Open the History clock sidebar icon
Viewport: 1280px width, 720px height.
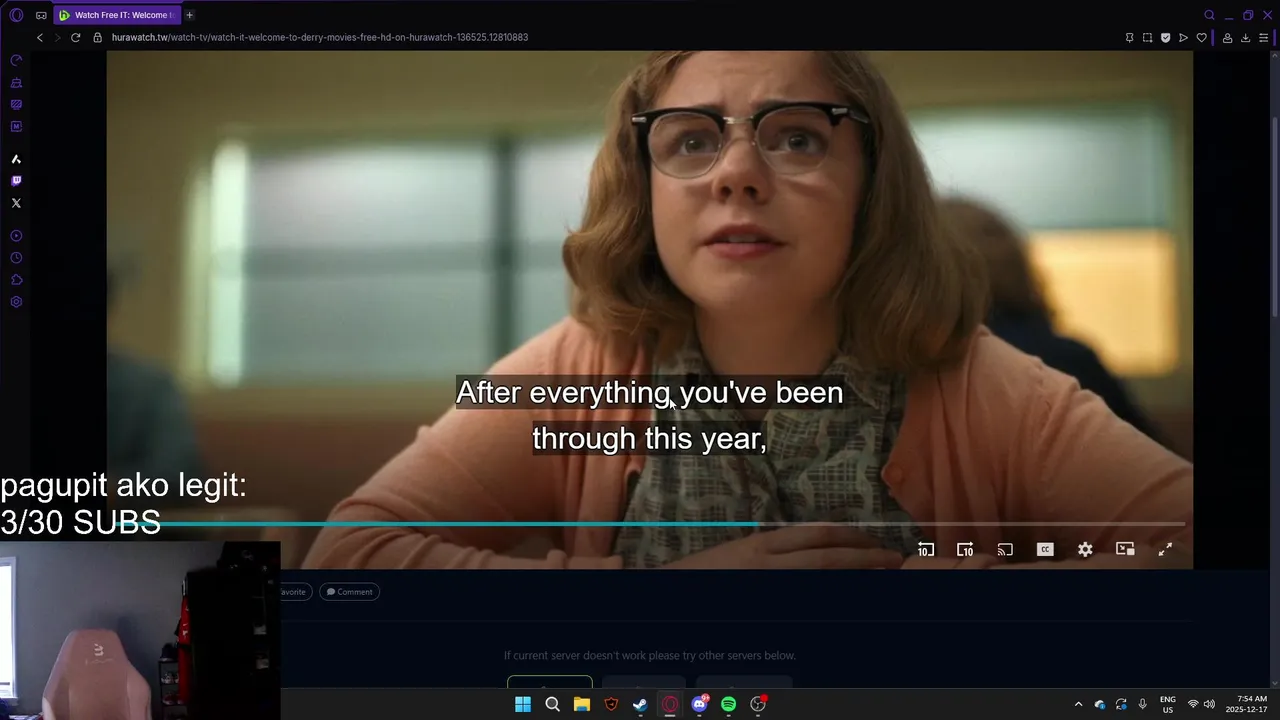coord(16,258)
